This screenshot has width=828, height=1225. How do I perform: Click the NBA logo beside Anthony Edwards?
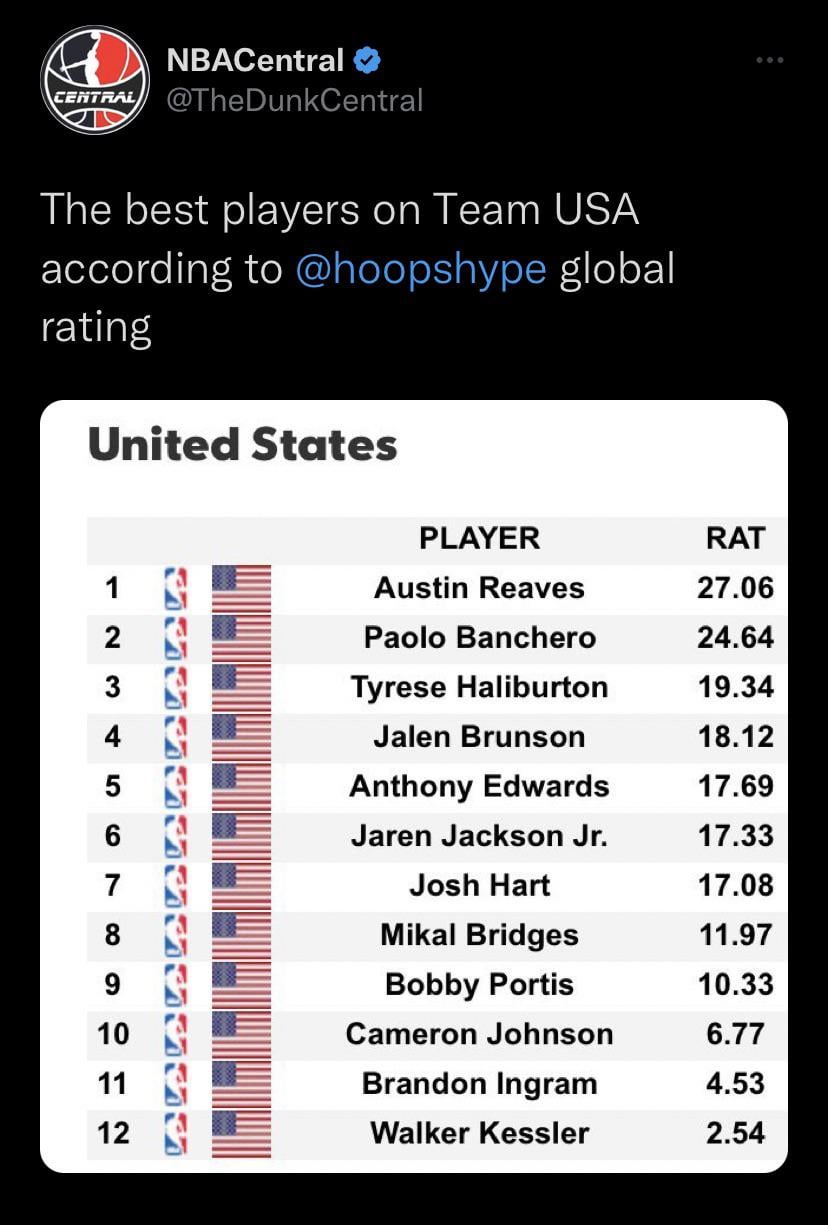coord(177,786)
